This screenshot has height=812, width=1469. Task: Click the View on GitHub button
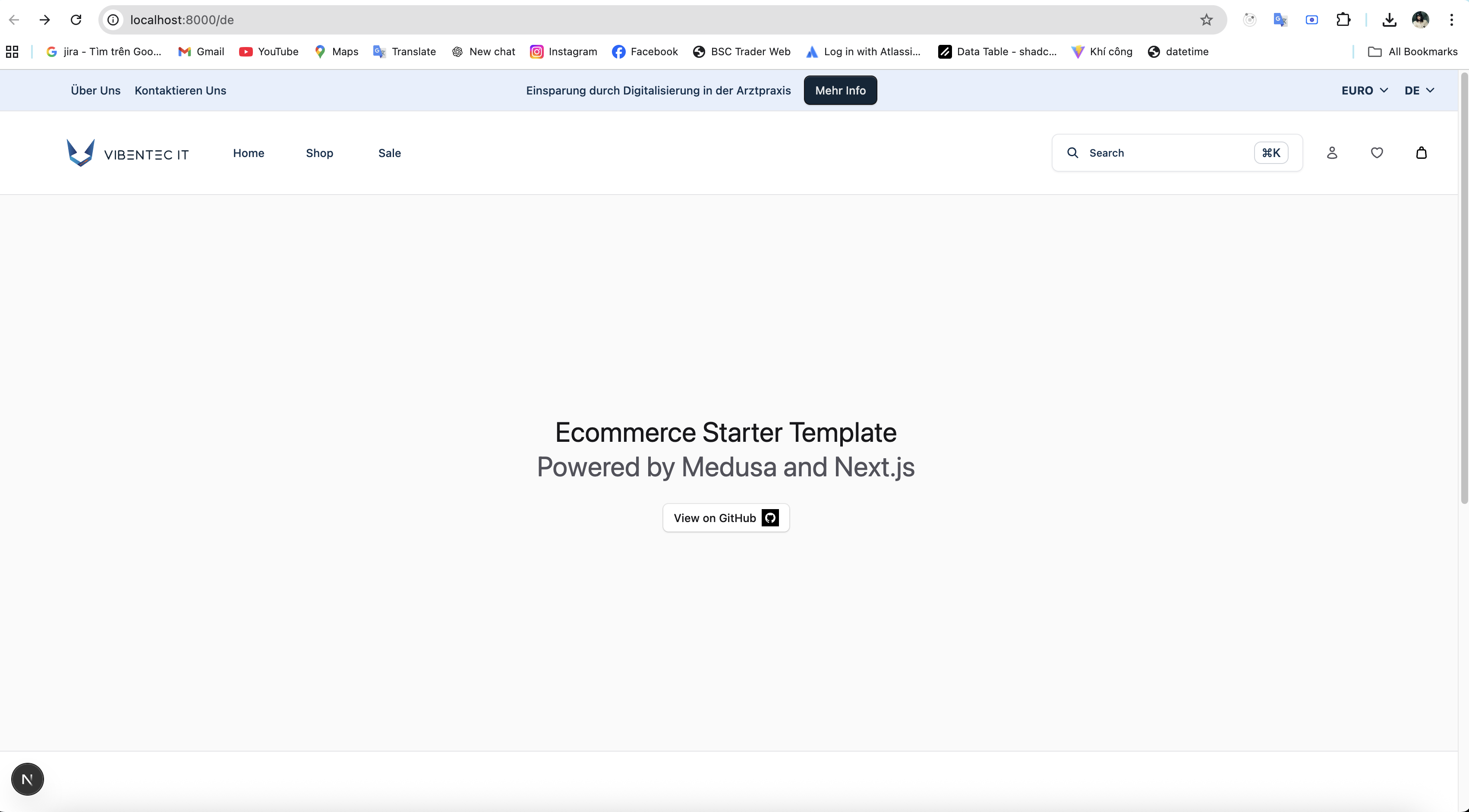pyautogui.click(x=725, y=518)
